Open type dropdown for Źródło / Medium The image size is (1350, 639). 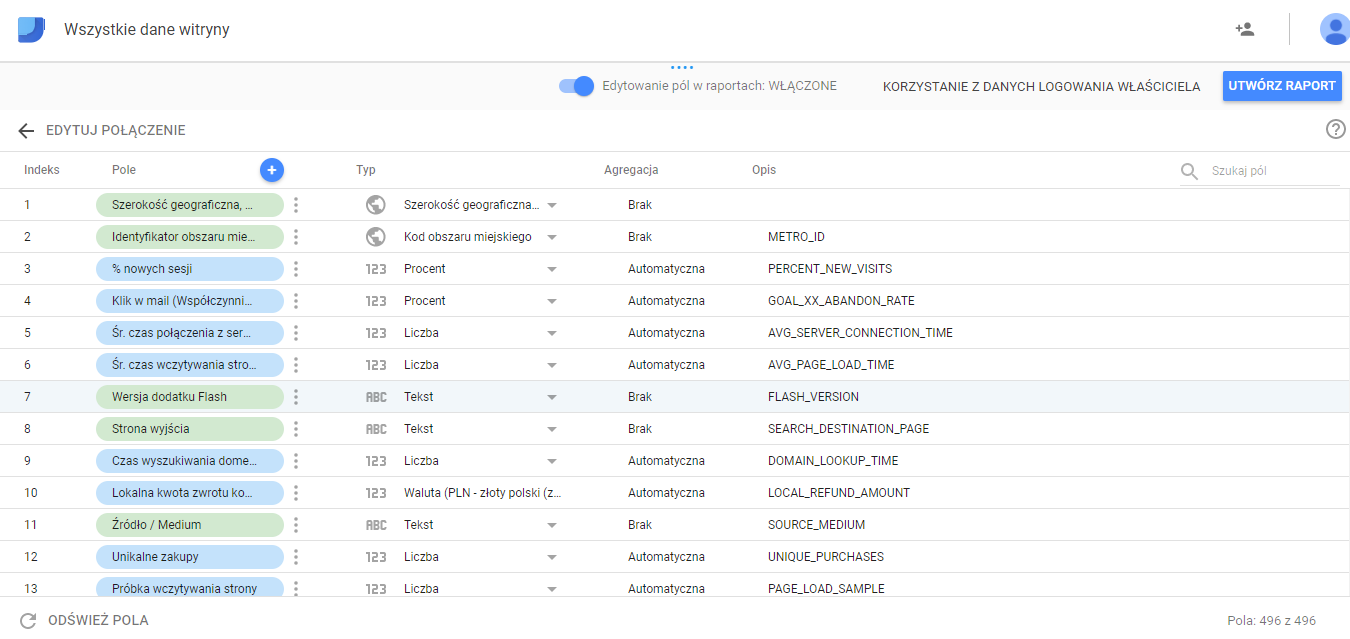click(553, 524)
